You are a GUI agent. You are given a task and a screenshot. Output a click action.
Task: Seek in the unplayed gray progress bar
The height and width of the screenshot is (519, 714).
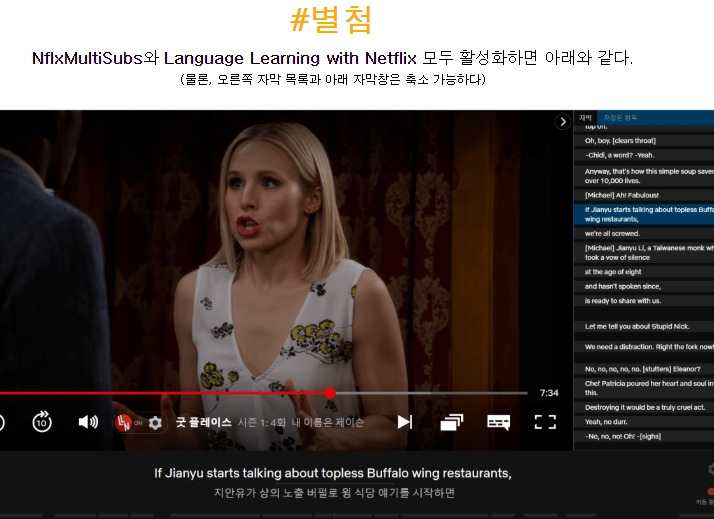click(x=432, y=393)
